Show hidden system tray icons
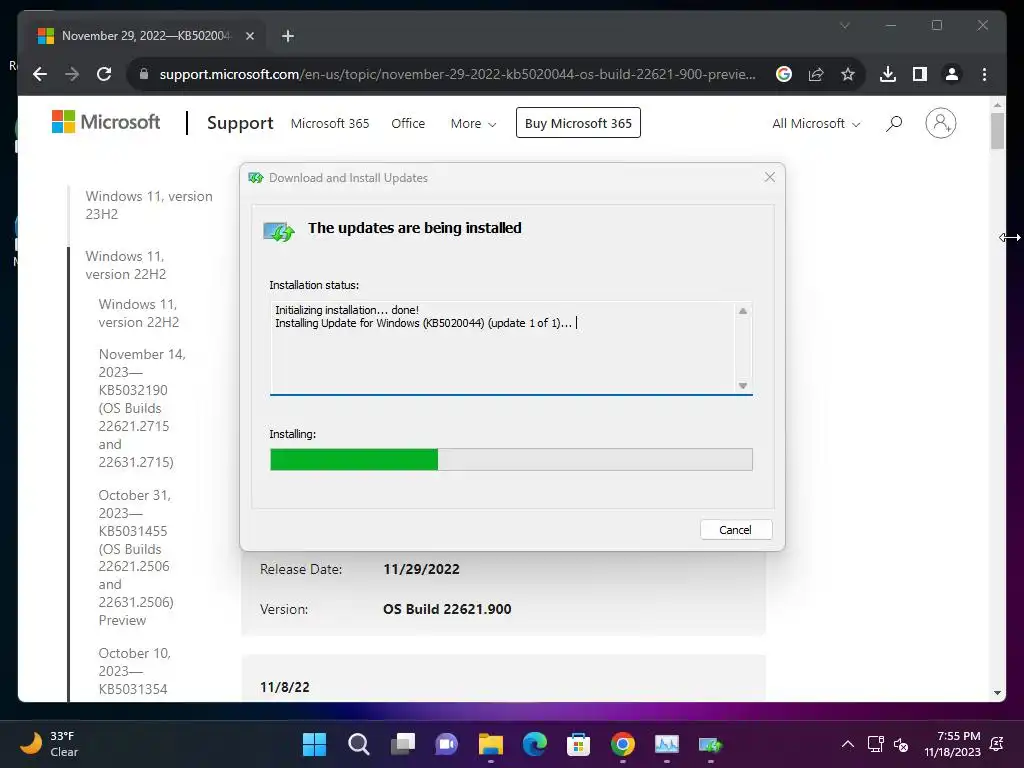 (848, 744)
